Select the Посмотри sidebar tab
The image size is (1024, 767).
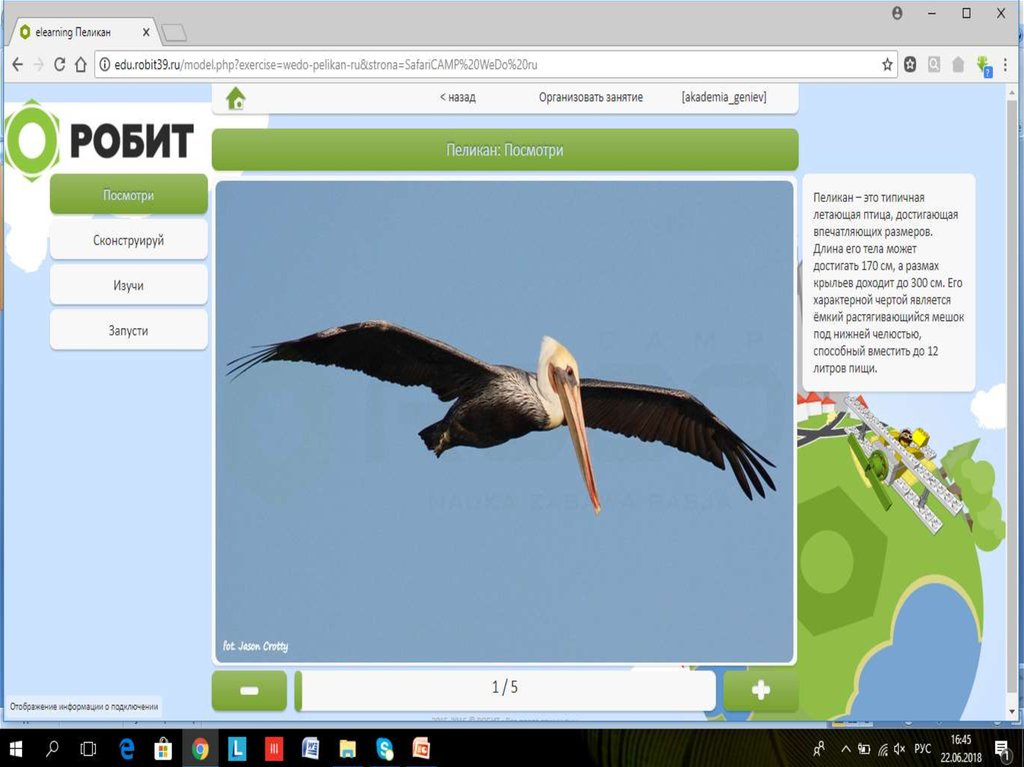click(128, 195)
